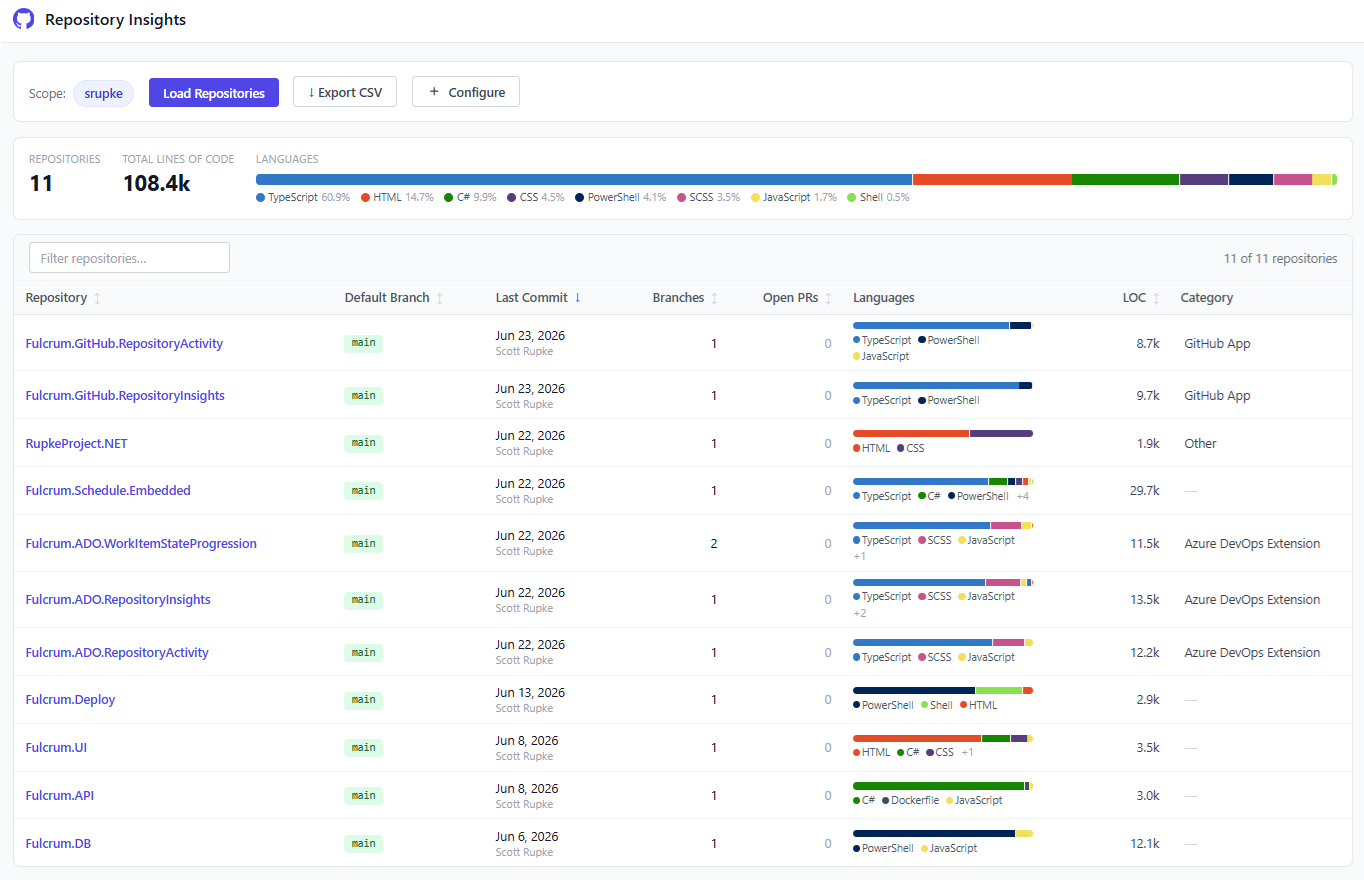Click the HTML 14.7% legend entry
Image resolution: width=1364 pixels, height=880 pixels.
[397, 197]
